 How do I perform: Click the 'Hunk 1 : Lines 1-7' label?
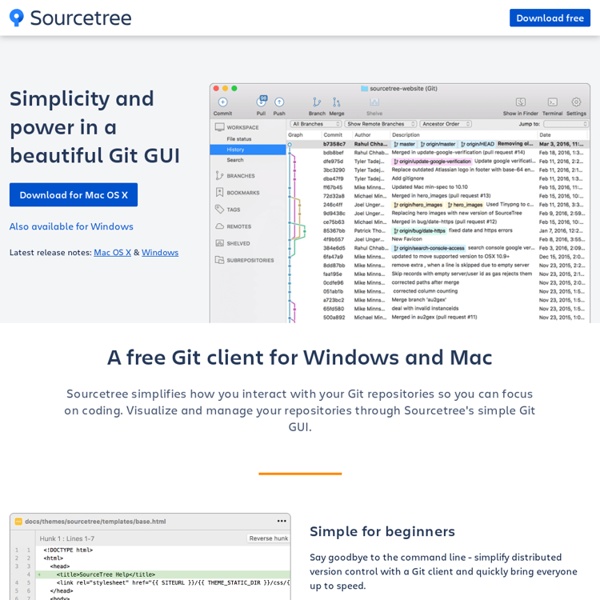click(x=67, y=538)
